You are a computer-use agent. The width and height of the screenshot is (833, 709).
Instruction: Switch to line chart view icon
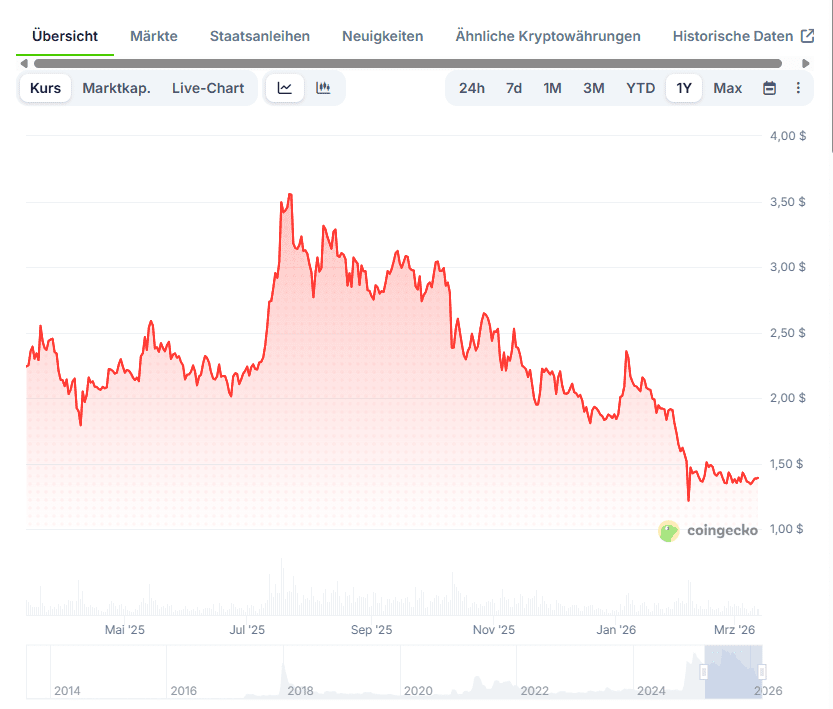tap(285, 88)
